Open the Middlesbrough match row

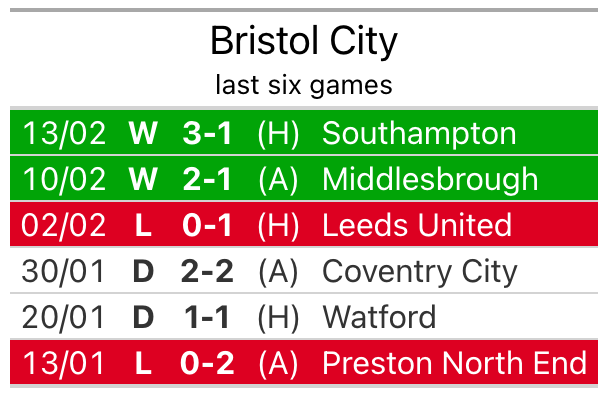[x=304, y=178]
